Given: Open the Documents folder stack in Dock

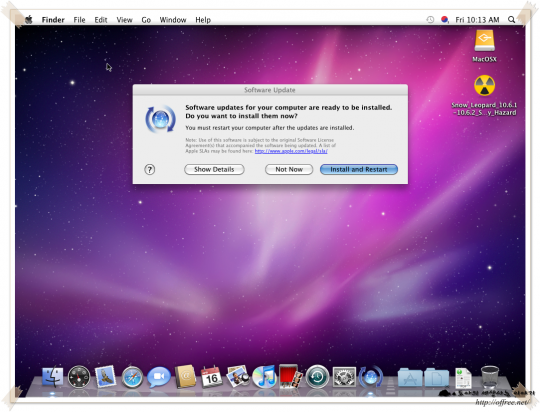Looking at the screenshot, I should 436,377.
